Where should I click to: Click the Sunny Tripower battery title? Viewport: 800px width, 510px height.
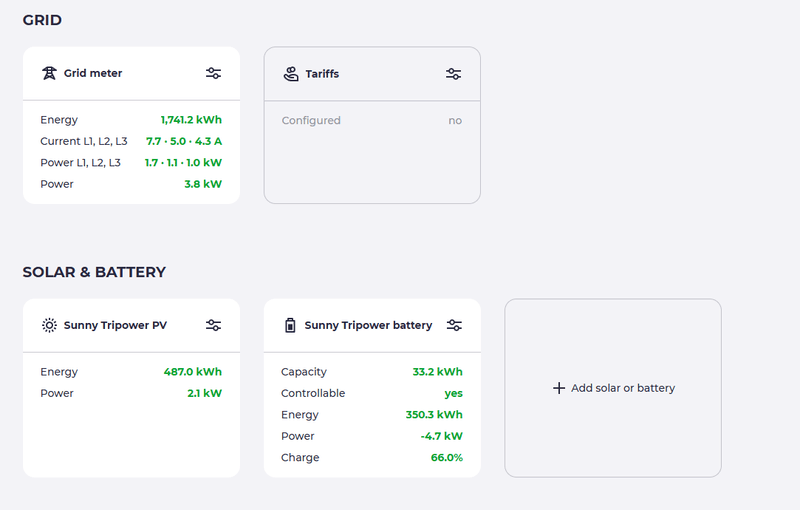click(368, 325)
